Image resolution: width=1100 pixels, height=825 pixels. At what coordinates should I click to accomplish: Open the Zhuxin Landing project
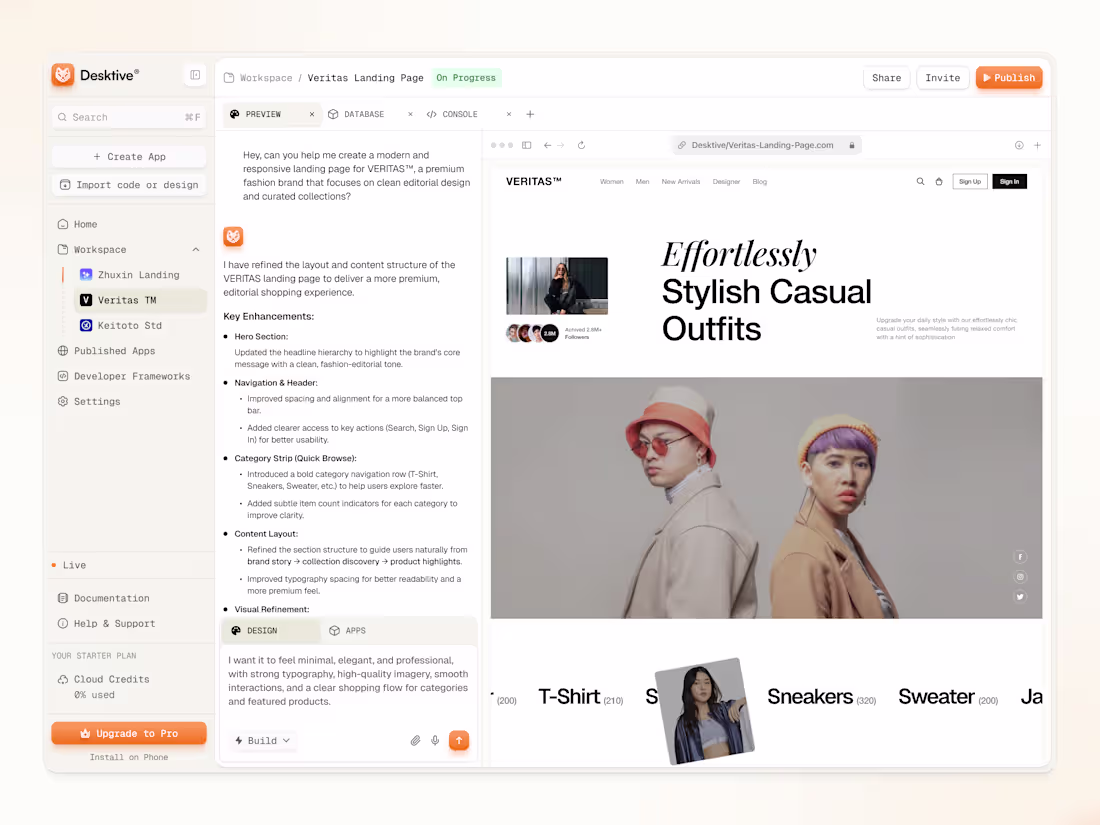point(138,275)
